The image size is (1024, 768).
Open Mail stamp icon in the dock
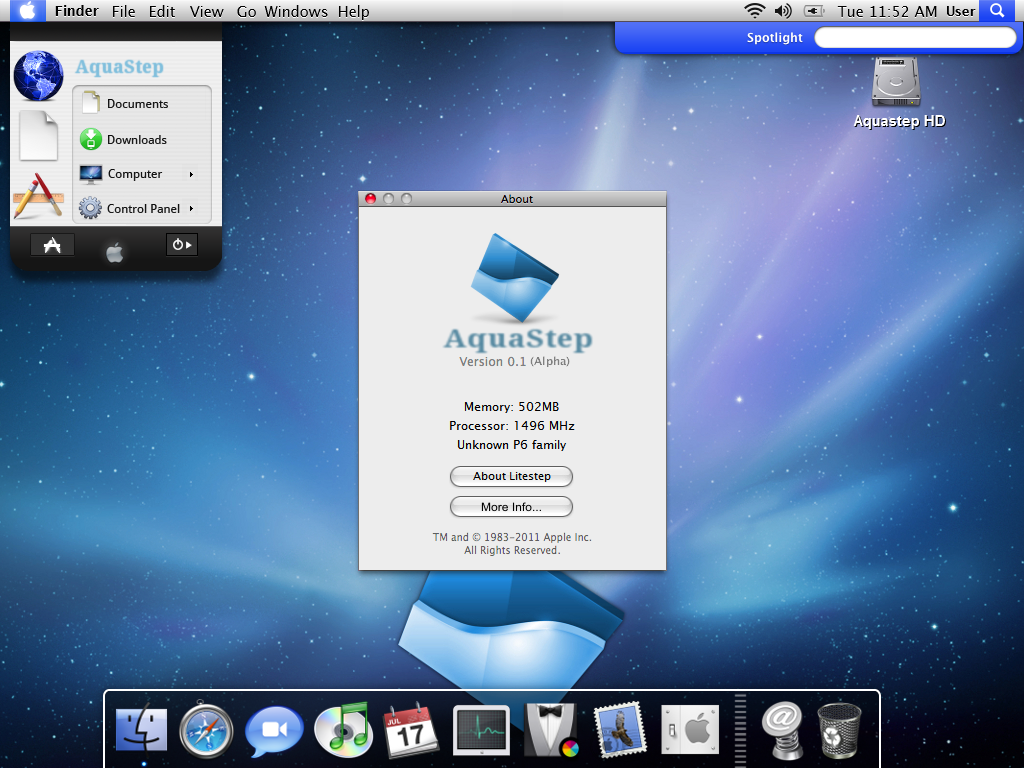point(619,730)
